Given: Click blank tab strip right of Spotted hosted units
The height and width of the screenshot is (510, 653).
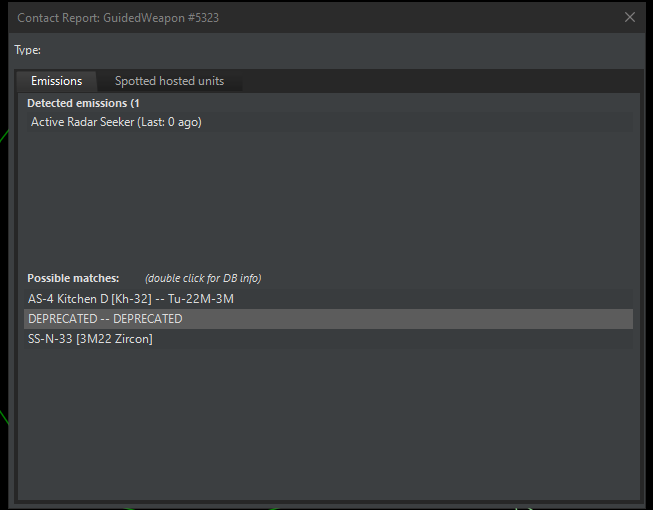Looking at the screenshot, I should [440, 81].
